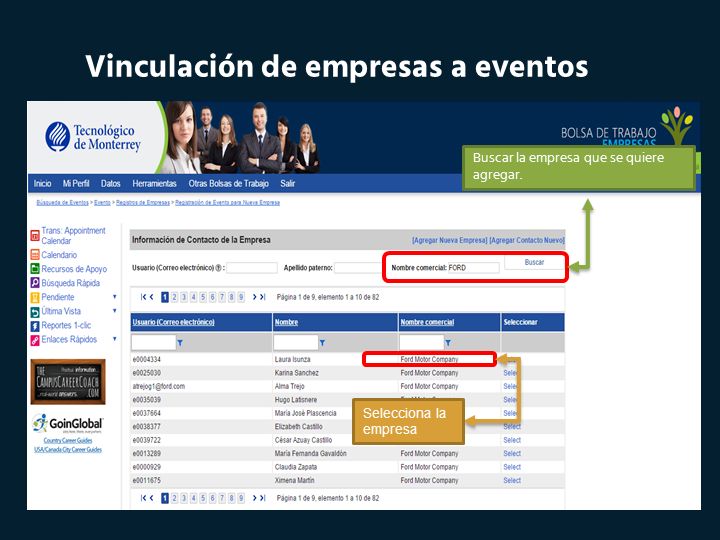Click the Enlaces Rápidos icon
Image resolution: width=720 pixels, height=540 pixels.
tap(35, 340)
